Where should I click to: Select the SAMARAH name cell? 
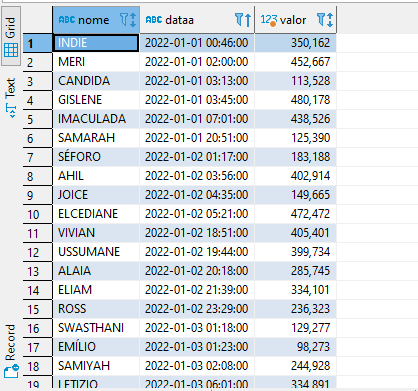tap(96, 138)
